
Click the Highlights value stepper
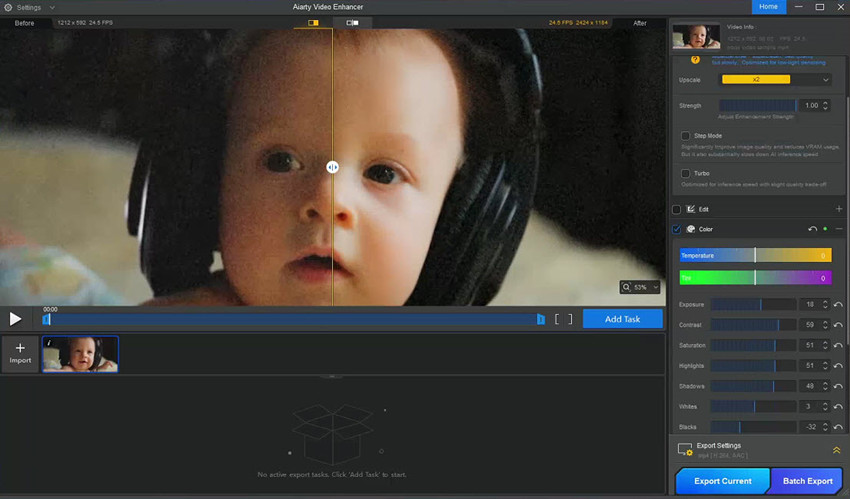pyautogui.click(x=825, y=366)
